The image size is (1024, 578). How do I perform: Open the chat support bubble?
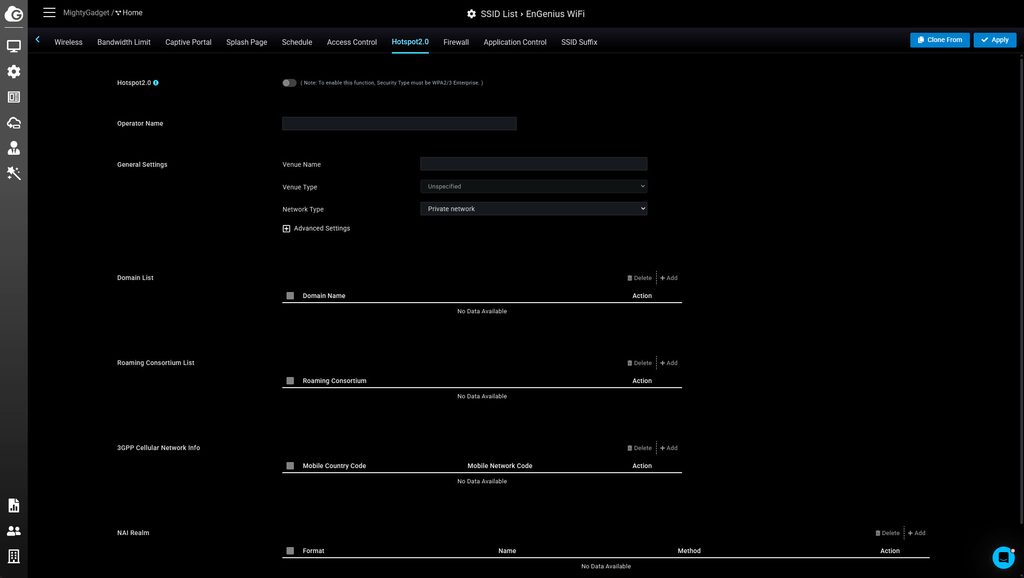(x=1003, y=557)
